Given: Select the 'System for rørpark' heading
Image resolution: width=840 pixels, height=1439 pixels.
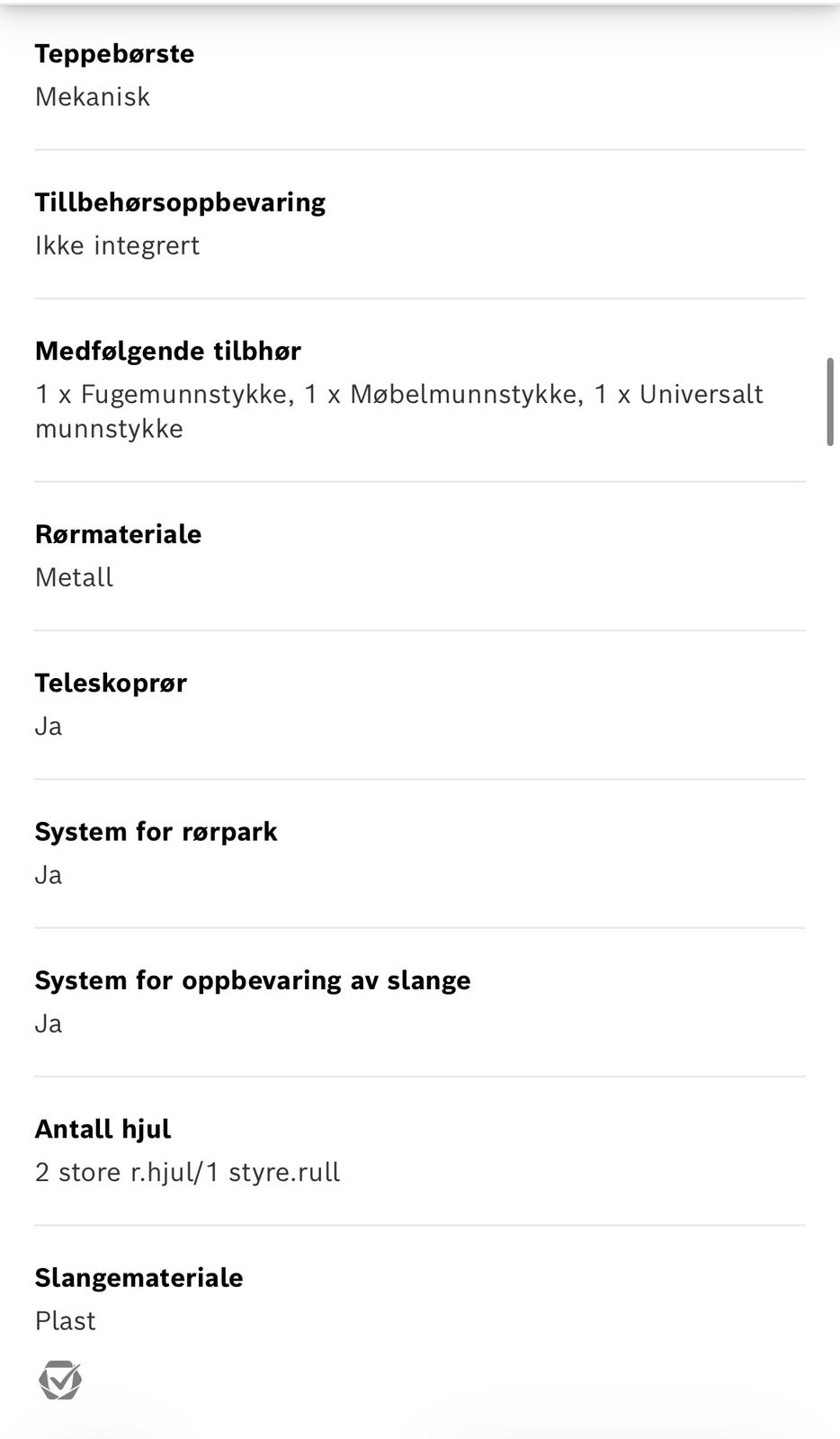Looking at the screenshot, I should coord(156,832).
